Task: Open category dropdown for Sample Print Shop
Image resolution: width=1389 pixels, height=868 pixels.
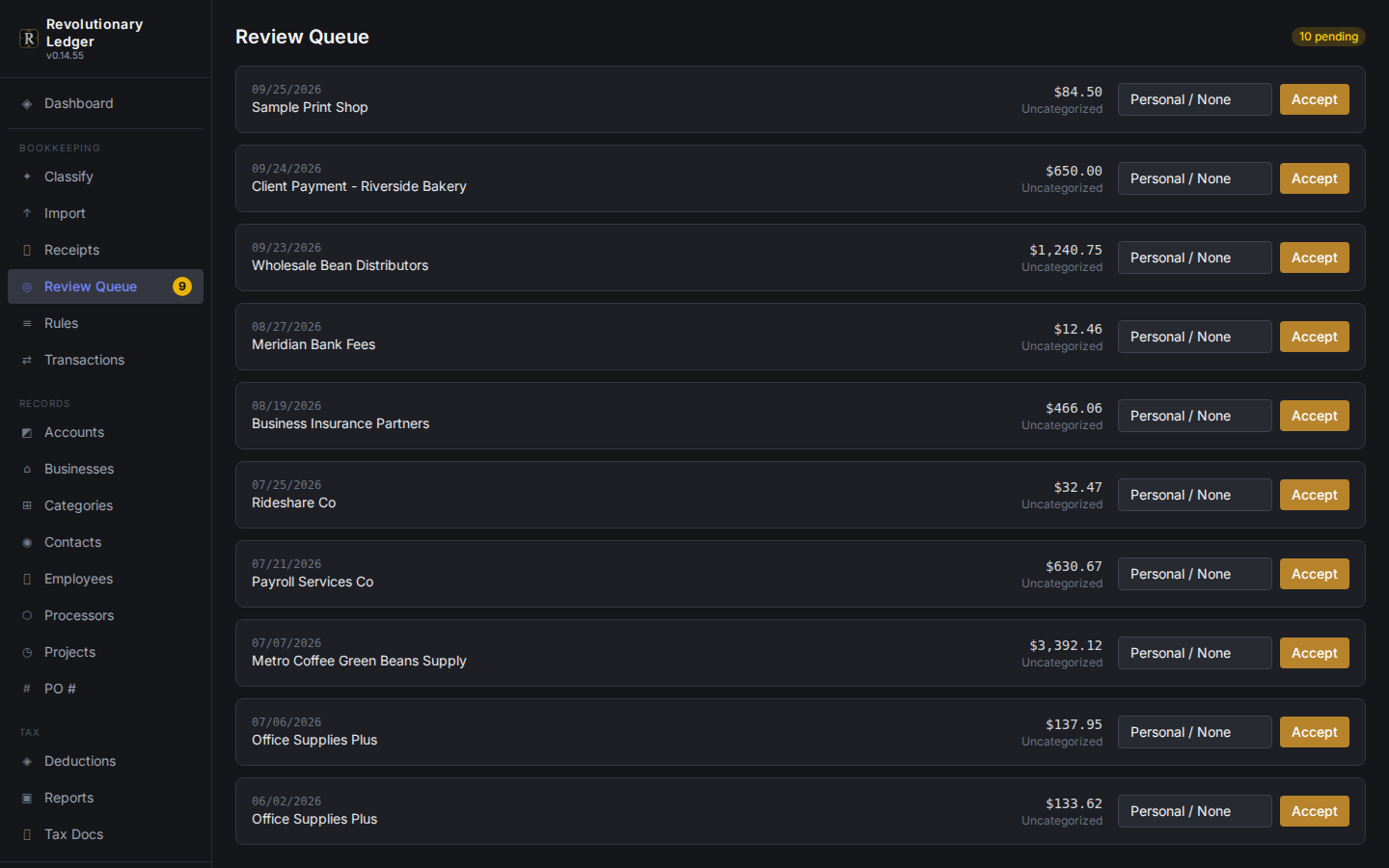Action: coord(1194,99)
